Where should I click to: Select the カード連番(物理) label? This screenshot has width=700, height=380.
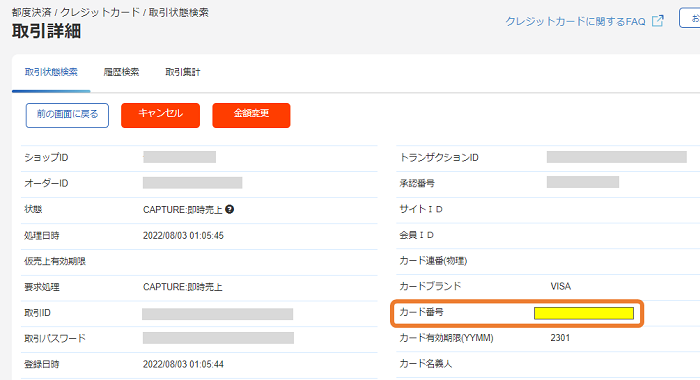[433, 261]
